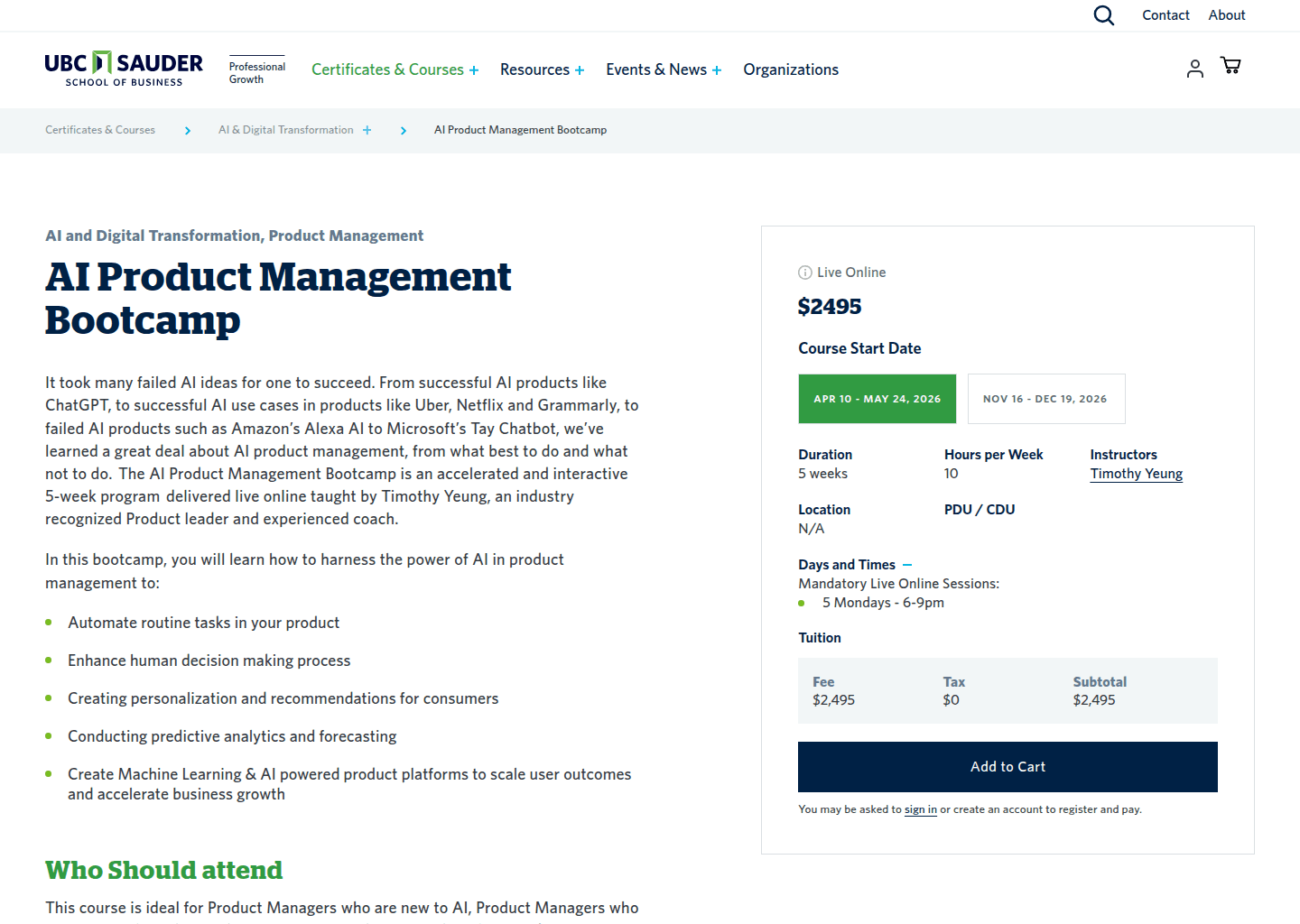Screen dimensions: 1300x924
Task: Expand the Resources menu
Action: click(579, 69)
